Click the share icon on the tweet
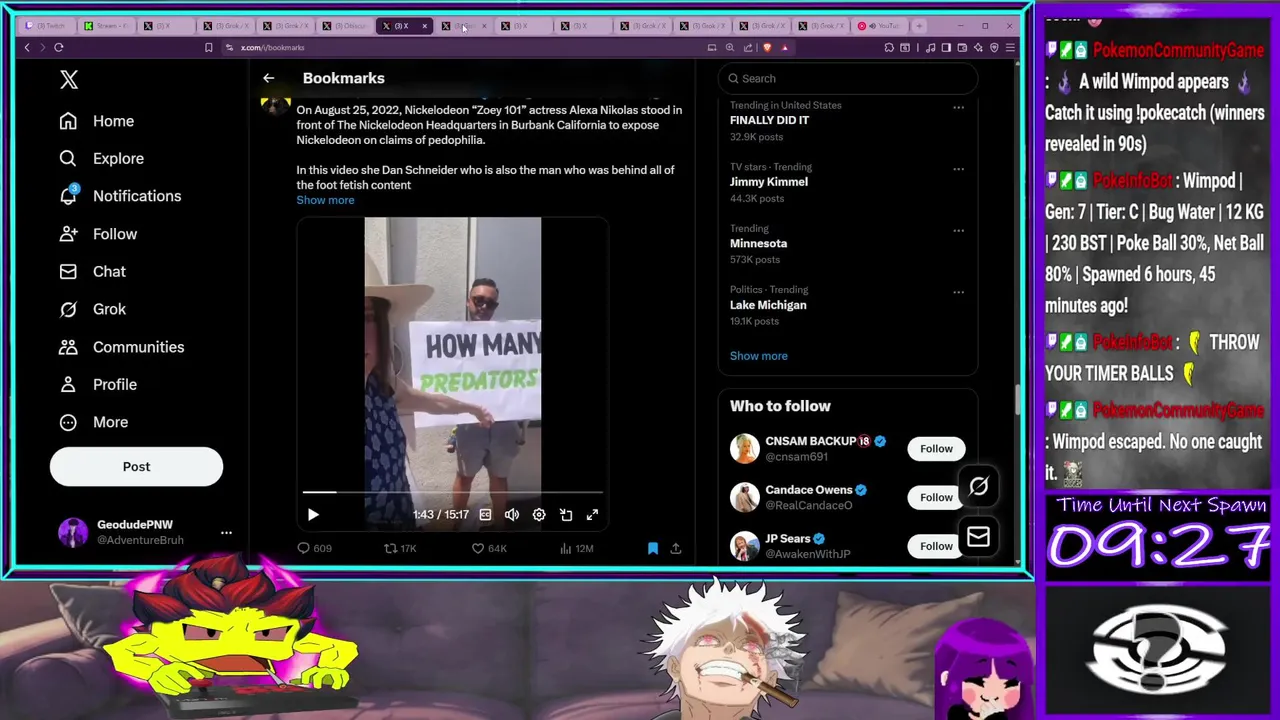1280x720 pixels. pyautogui.click(x=676, y=548)
